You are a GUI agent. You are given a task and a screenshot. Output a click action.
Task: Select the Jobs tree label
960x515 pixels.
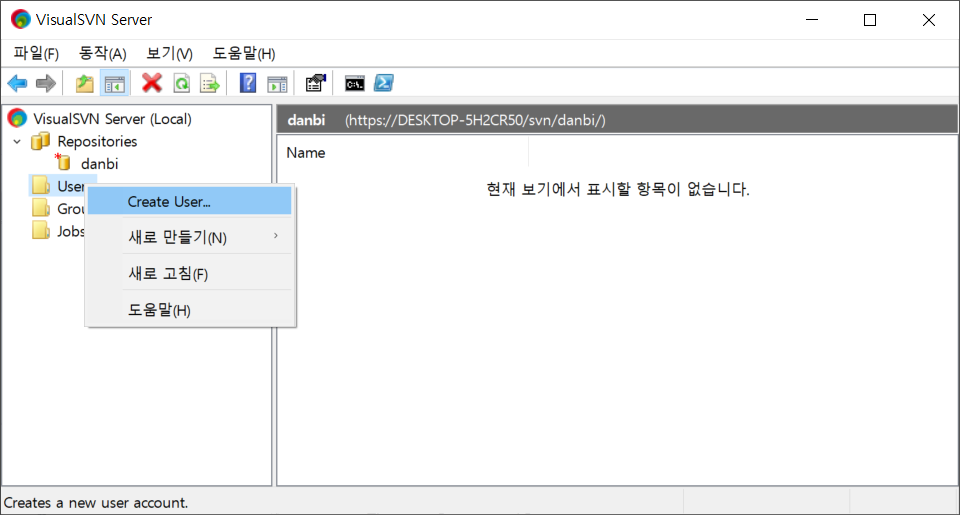[x=71, y=231]
